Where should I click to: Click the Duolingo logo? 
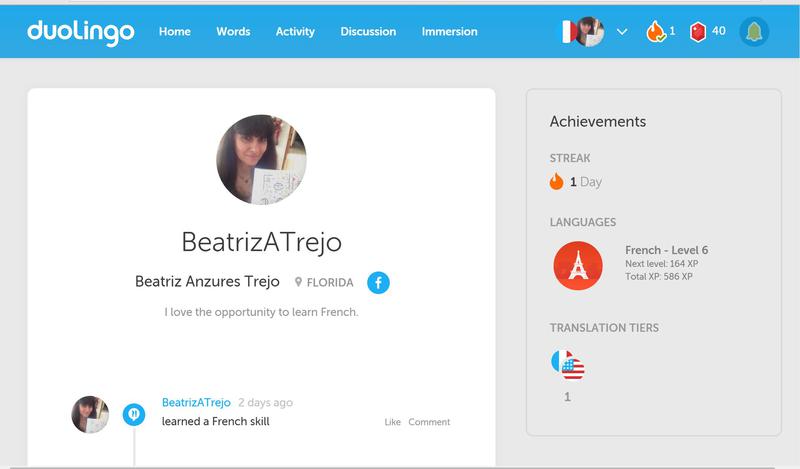pos(81,32)
